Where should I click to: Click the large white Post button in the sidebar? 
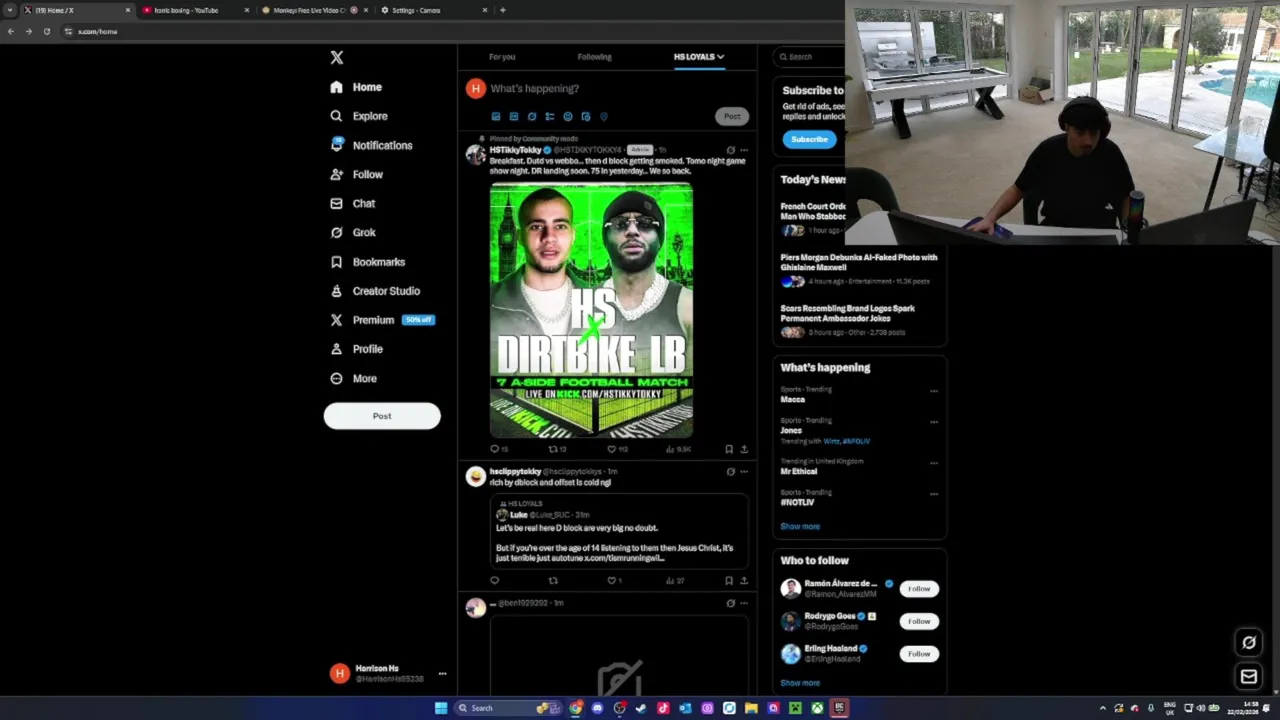click(382, 416)
